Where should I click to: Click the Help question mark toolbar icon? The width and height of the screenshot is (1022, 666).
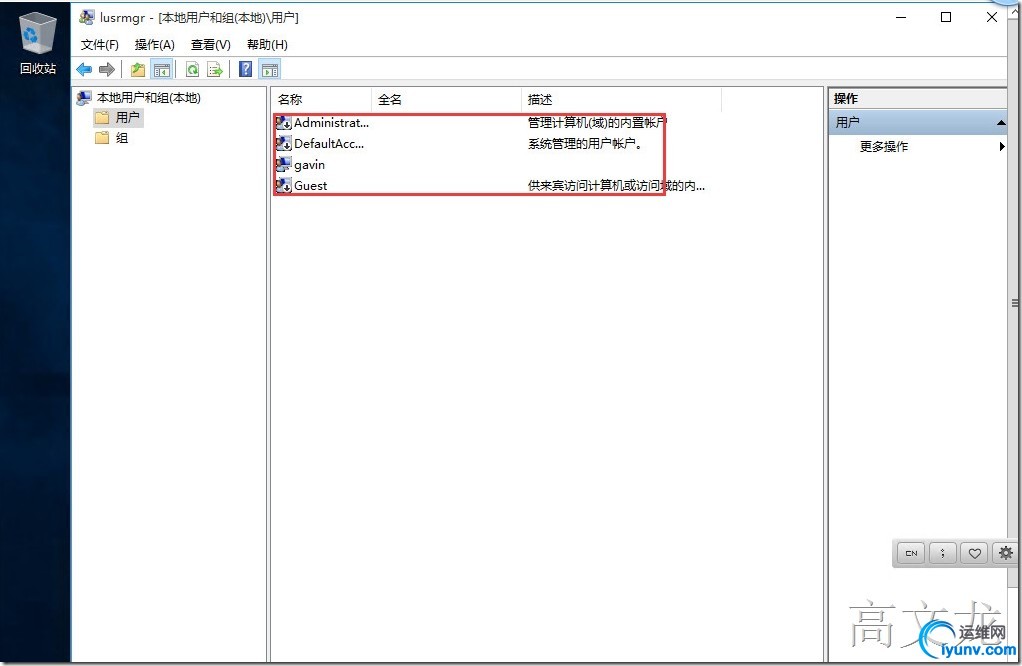pyautogui.click(x=245, y=69)
